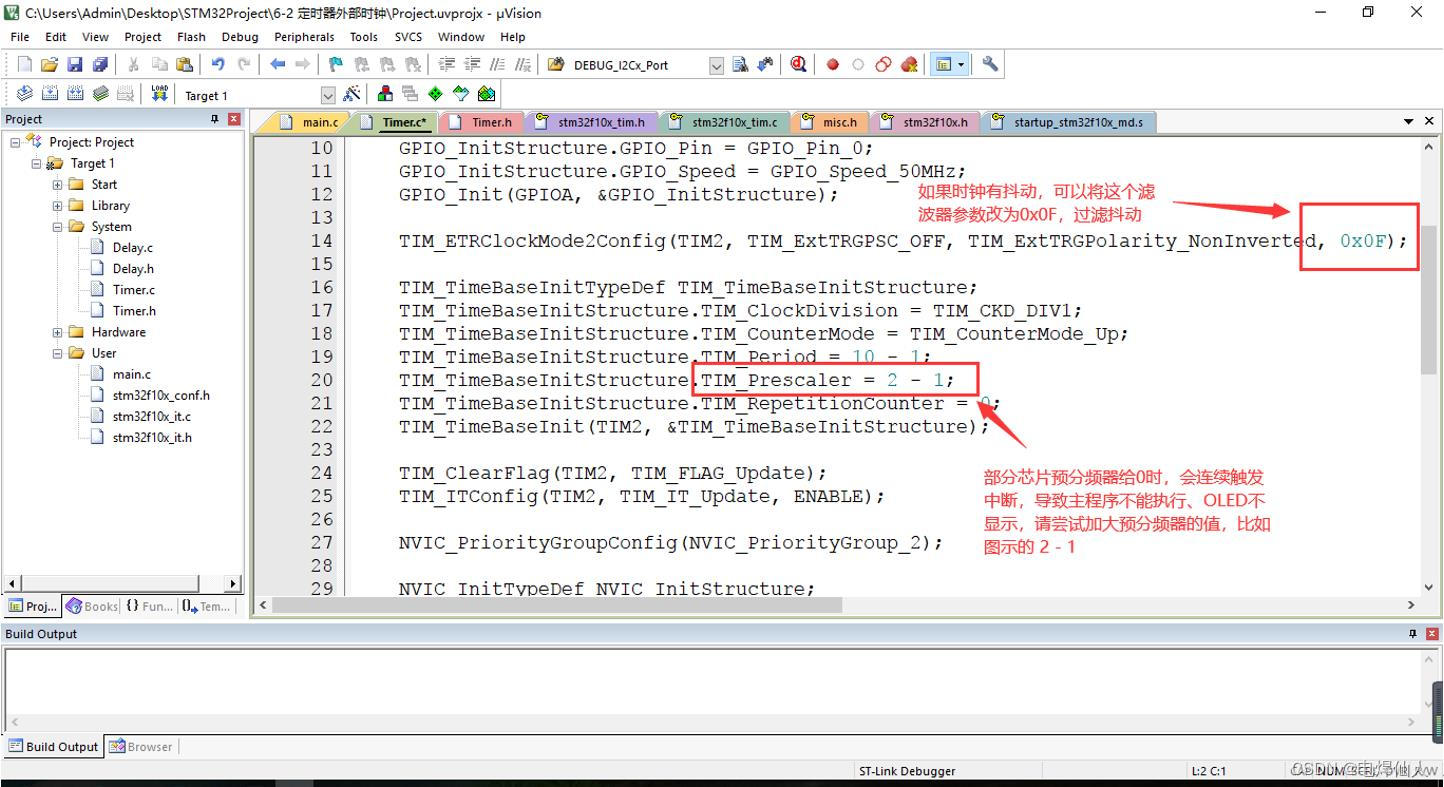
Task: Open the Debug menu
Action: (x=240, y=37)
